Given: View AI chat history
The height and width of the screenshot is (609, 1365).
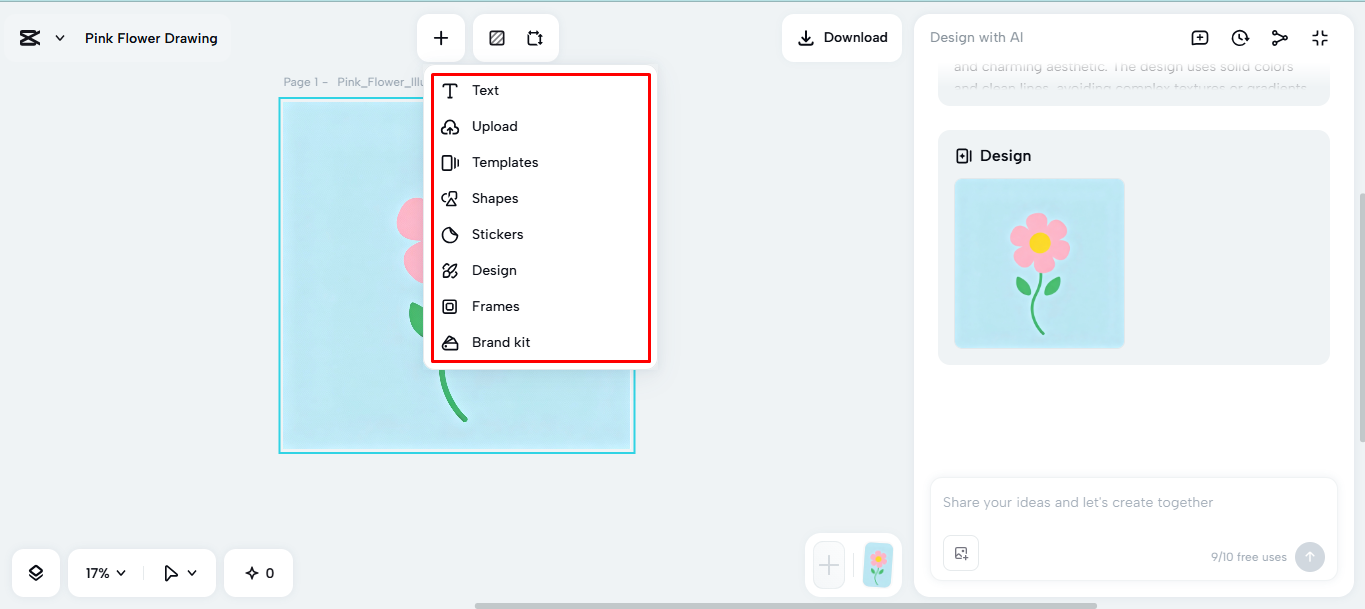Looking at the screenshot, I should [x=1240, y=37].
